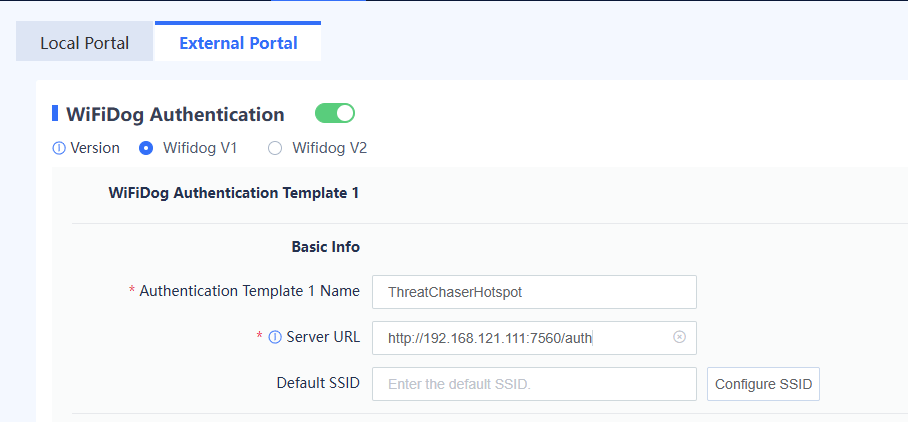
Task: Focus the Server URL input box
Action: [x=520, y=338]
